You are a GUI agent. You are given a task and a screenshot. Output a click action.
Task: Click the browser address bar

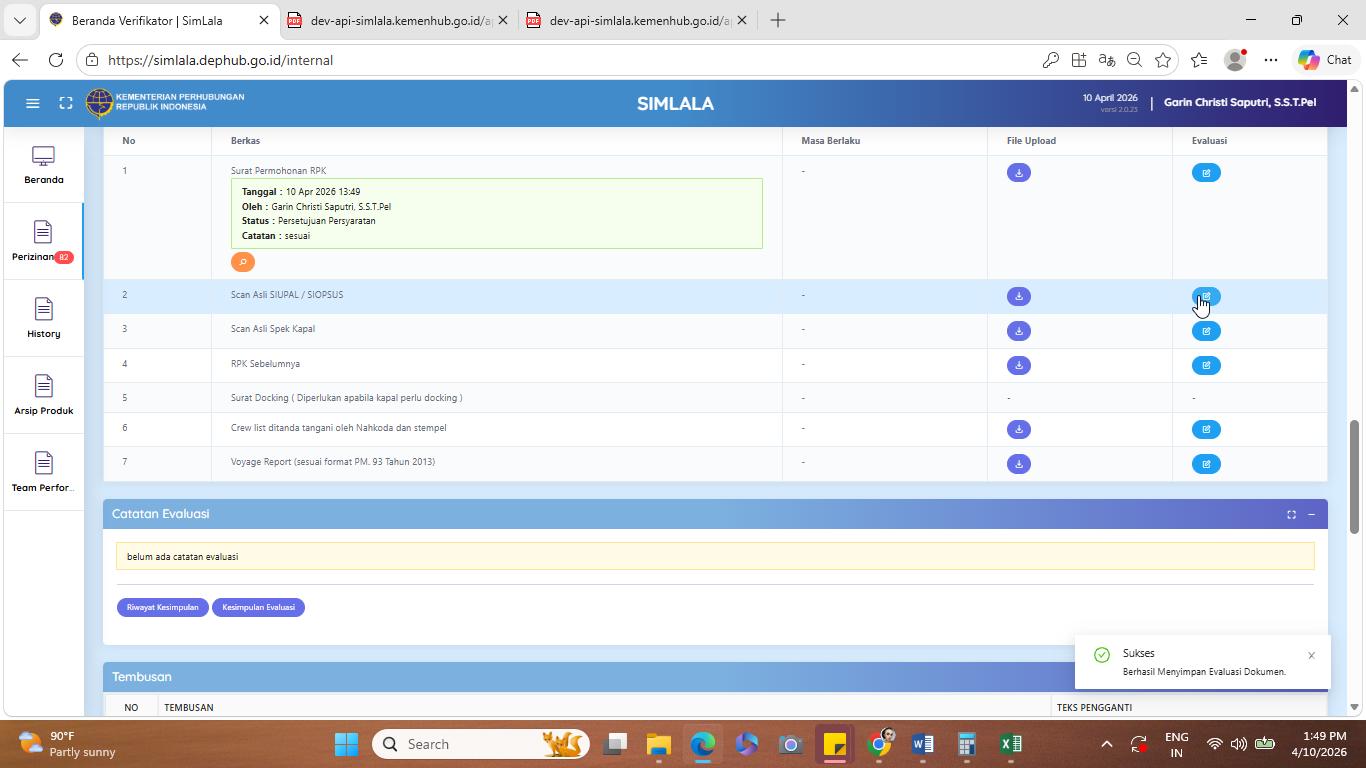point(560,60)
